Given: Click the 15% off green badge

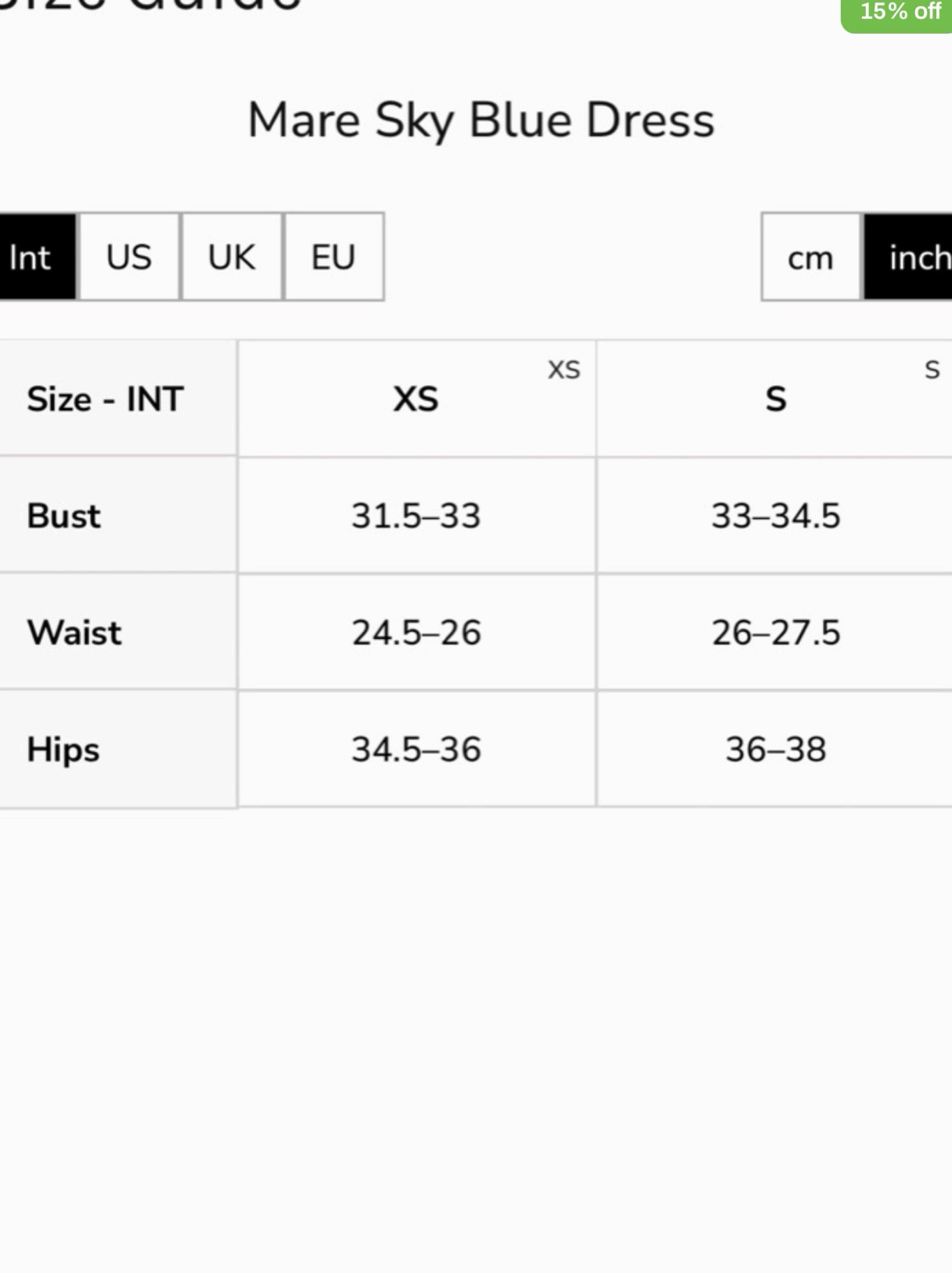Looking at the screenshot, I should [898, 13].
